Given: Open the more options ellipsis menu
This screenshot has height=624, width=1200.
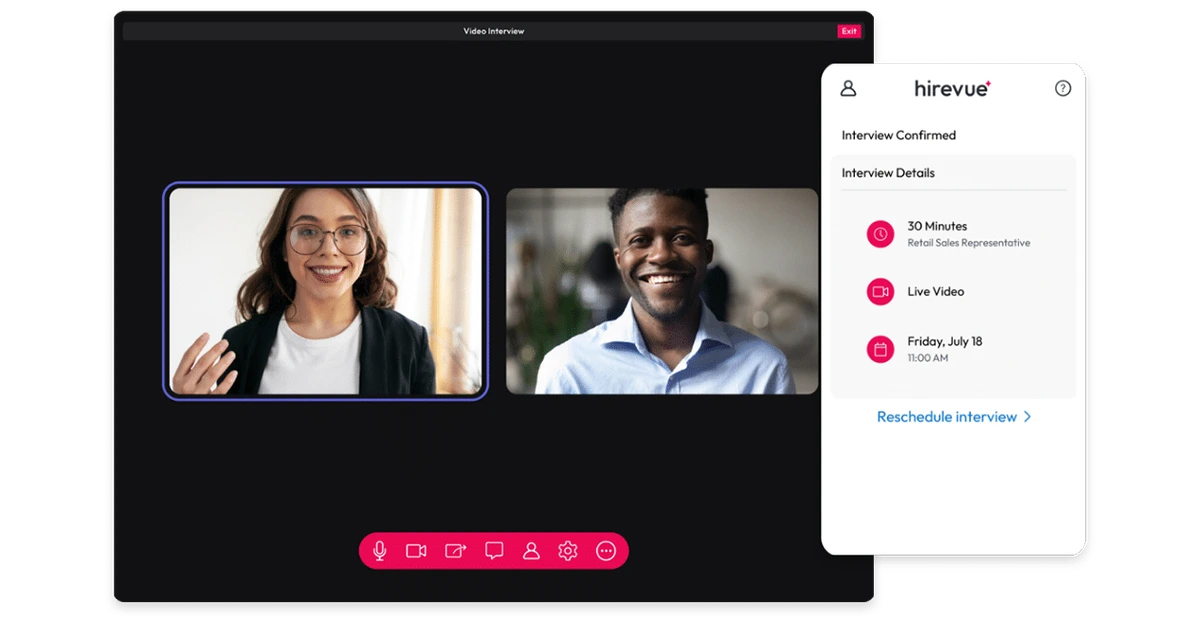Looking at the screenshot, I should (605, 550).
